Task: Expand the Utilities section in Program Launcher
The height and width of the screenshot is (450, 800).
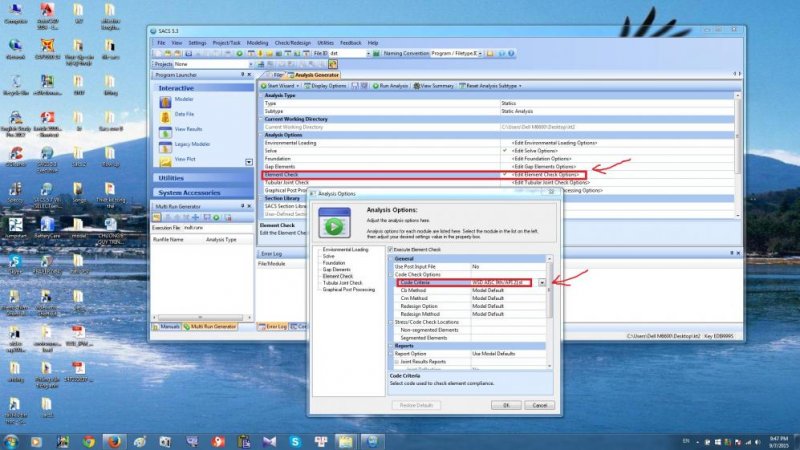Action: [203, 178]
